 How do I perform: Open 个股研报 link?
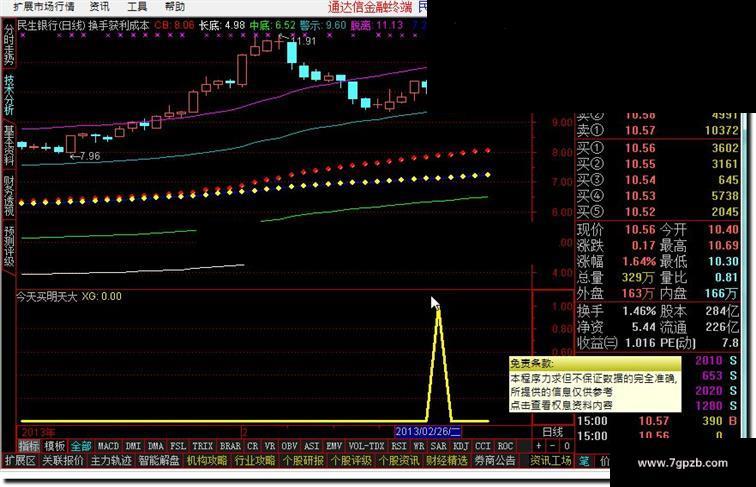pyautogui.click(x=303, y=461)
